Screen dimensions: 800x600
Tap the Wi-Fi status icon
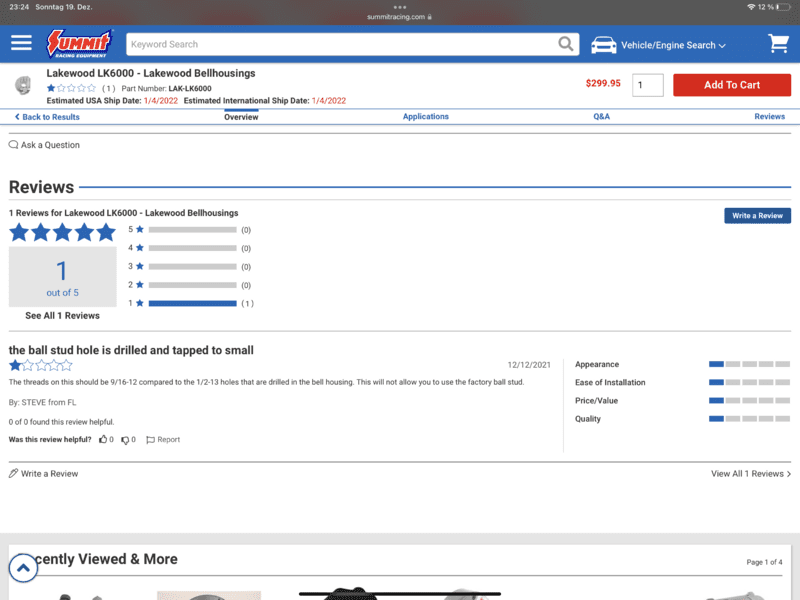(x=751, y=7)
